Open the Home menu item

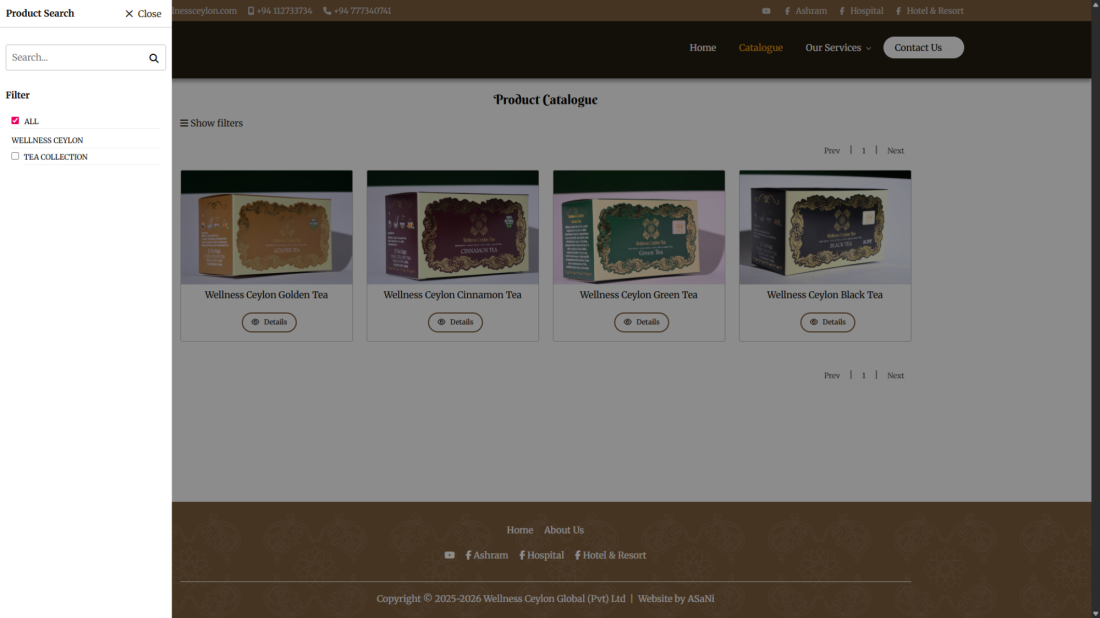tap(702, 48)
